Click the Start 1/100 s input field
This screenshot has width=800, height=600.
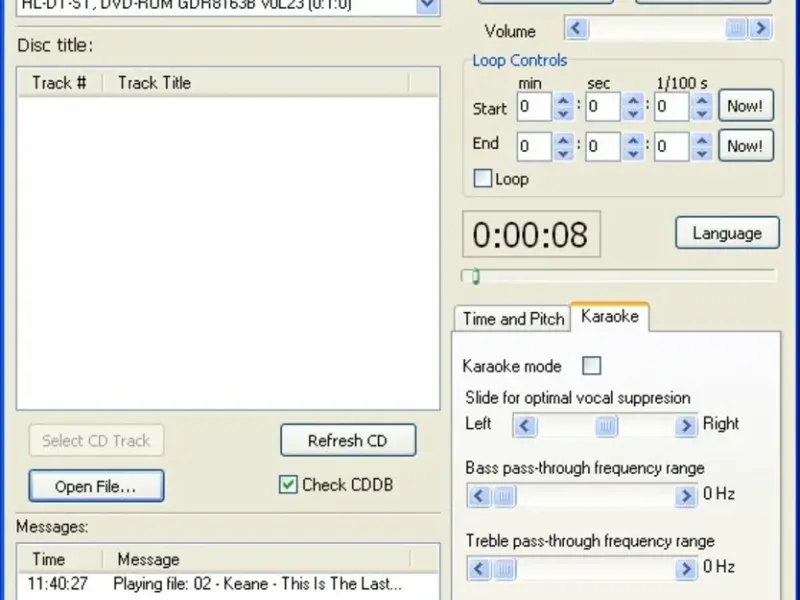click(672, 107)
